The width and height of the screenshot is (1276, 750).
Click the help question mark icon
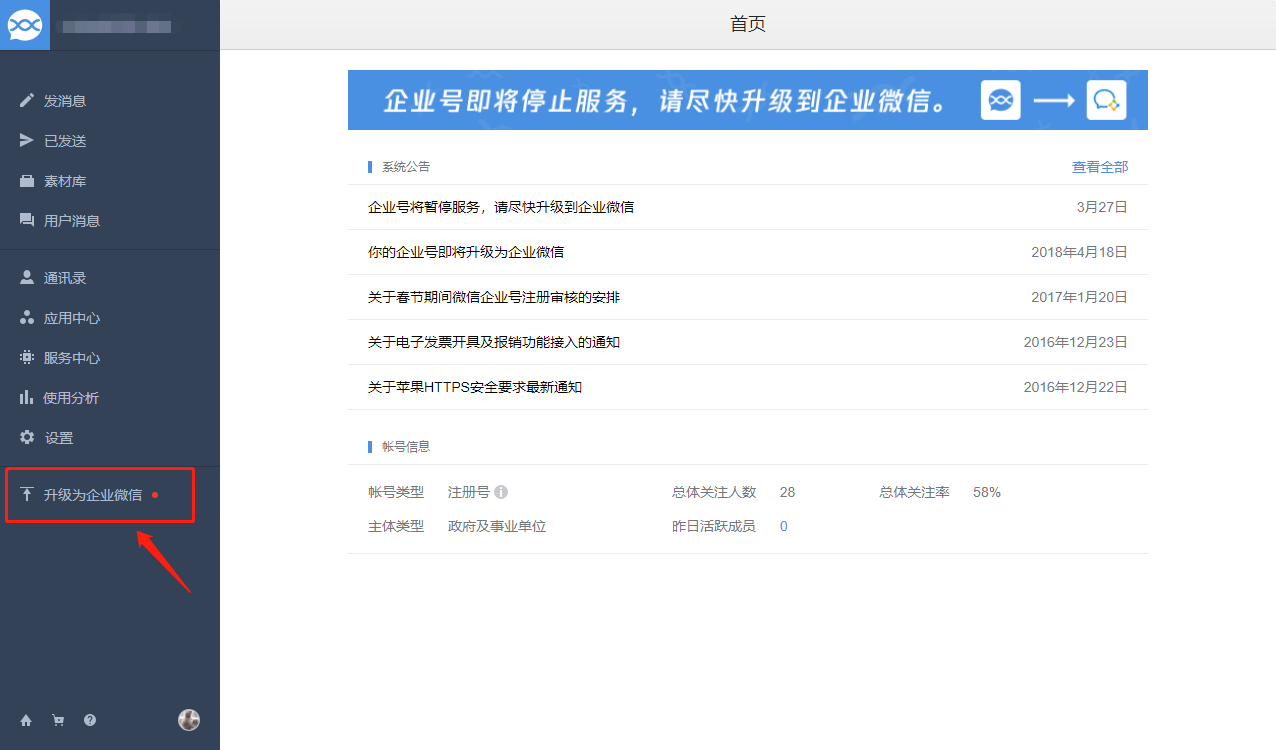click(x=90, y=720)
